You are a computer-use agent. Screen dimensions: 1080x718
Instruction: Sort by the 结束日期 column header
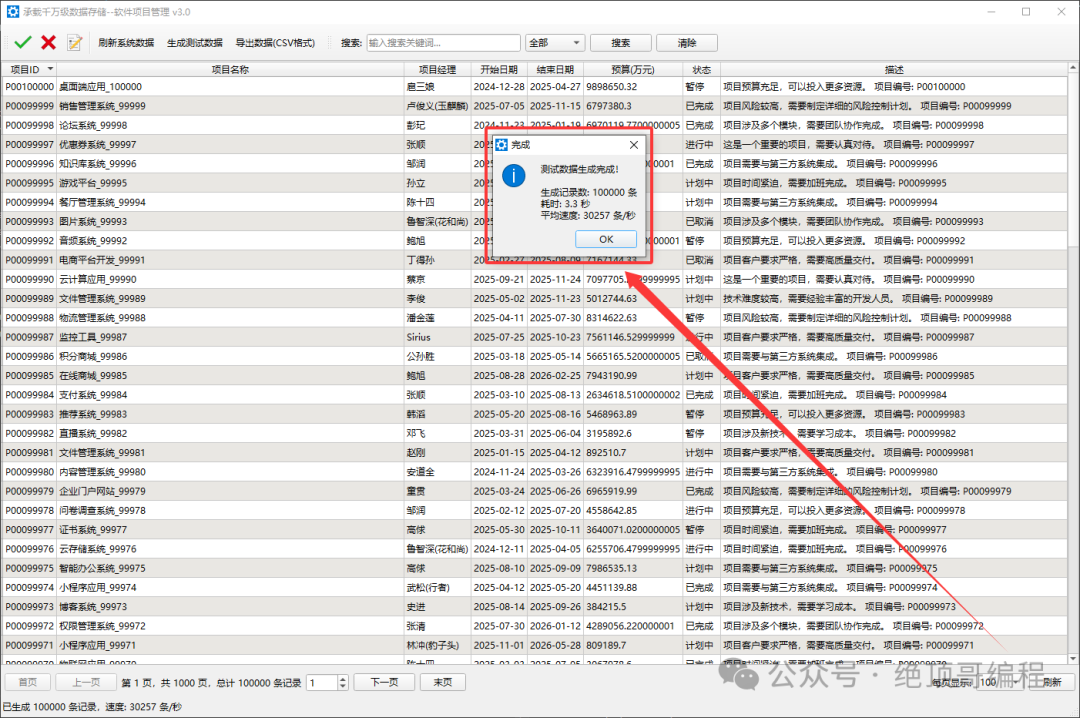pos(556,70)
